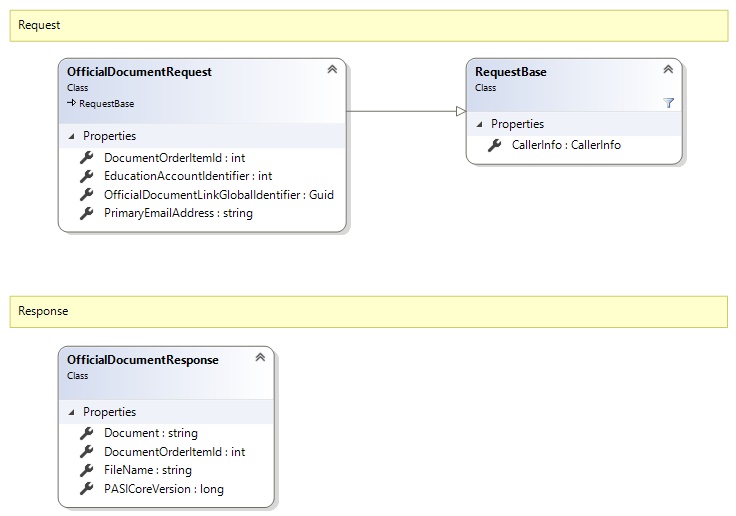
Task: Select the OfficialDocumentResponse class title
Action: point(142,360)
